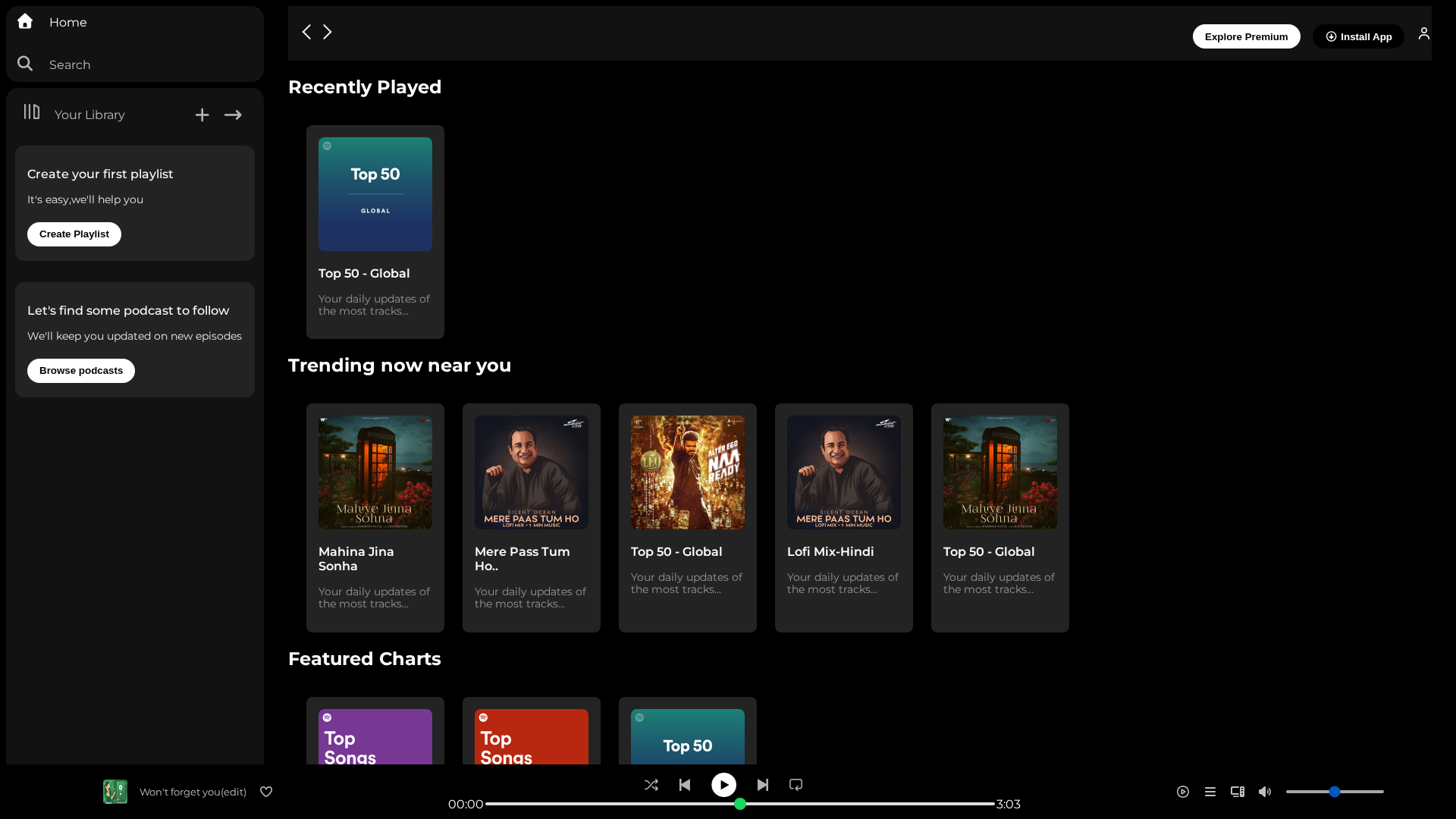Click the plus icon in Your Library
This screenshot has height=819, width=1456.
[202, 115]
